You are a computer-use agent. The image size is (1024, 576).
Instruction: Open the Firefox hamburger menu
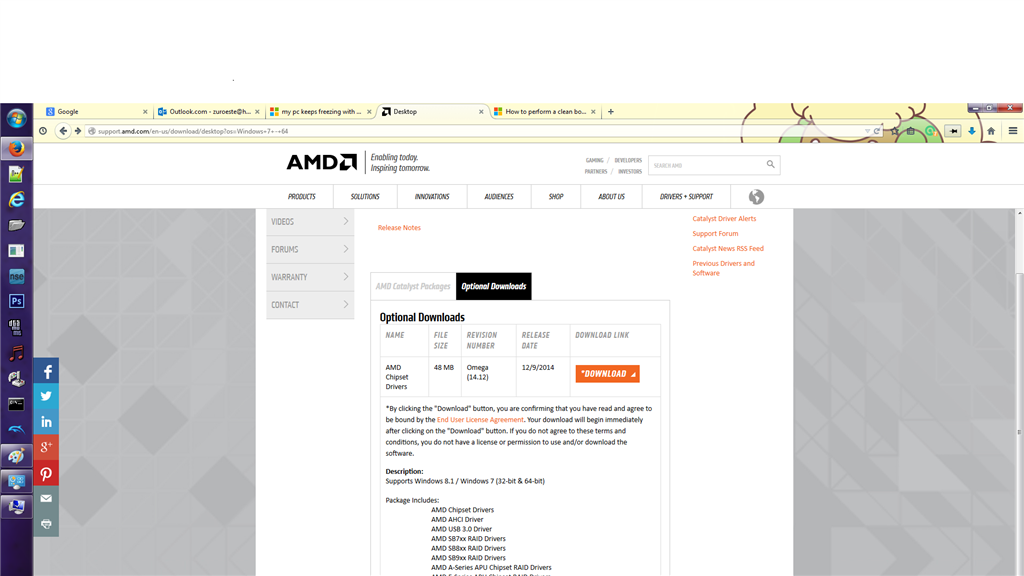point(1013,131)
